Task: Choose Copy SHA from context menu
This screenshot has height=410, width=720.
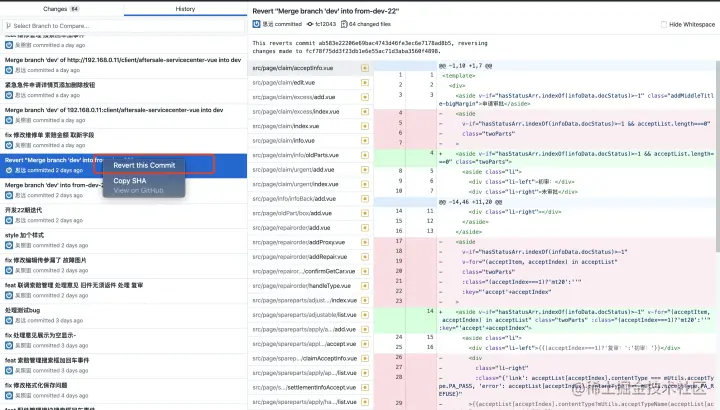Action: (x=129, y=181)
